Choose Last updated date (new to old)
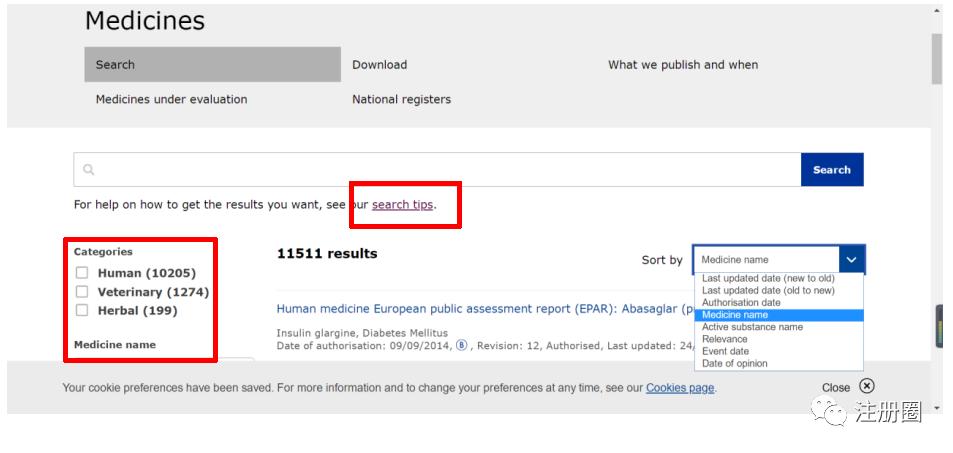953x453 pixels. click(x=767, y=279)
